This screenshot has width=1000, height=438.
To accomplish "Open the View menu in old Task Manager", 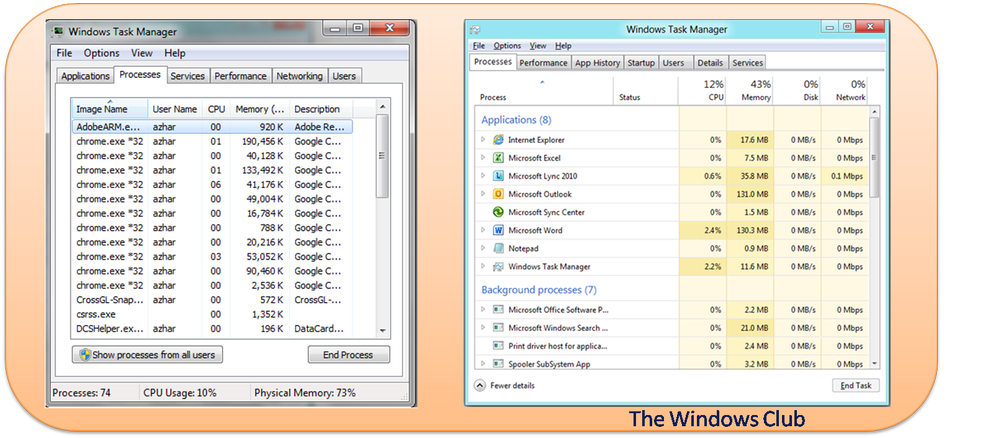I will coord(142,53).
